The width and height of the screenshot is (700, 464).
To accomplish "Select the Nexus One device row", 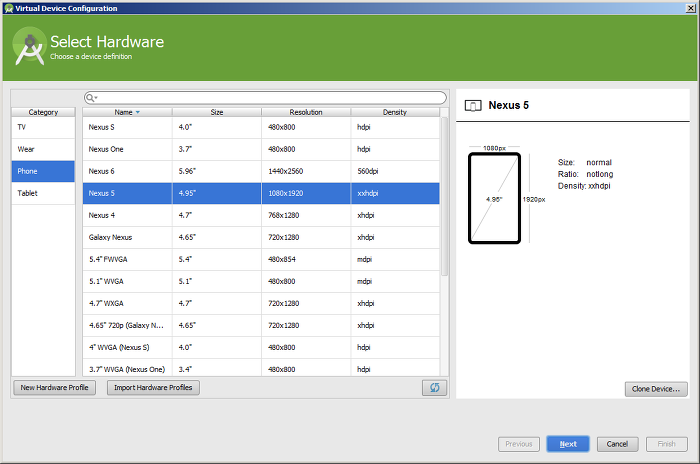I will (261, 149).
